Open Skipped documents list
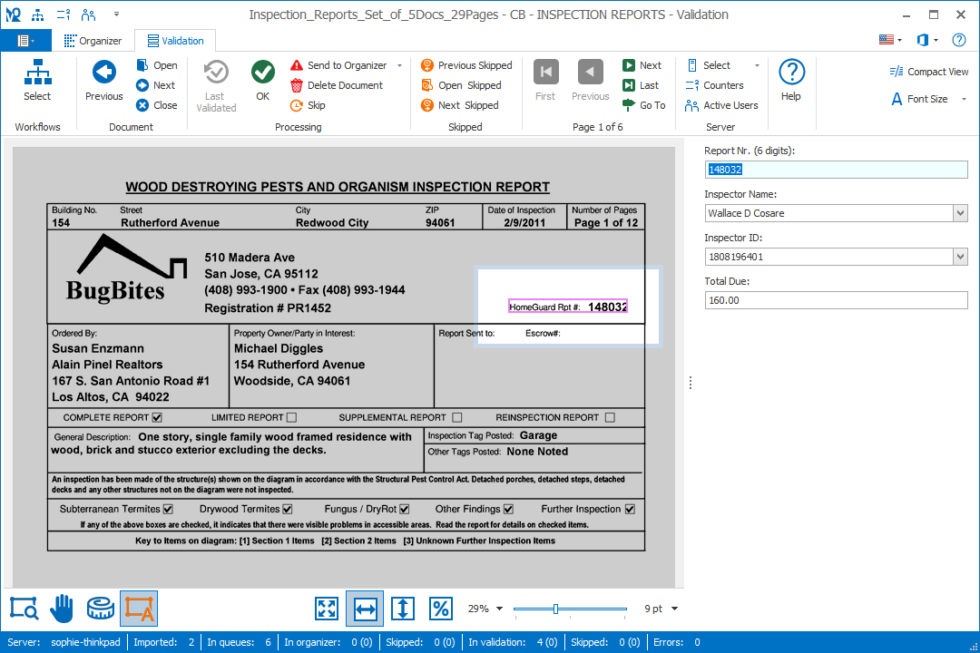 461,85
